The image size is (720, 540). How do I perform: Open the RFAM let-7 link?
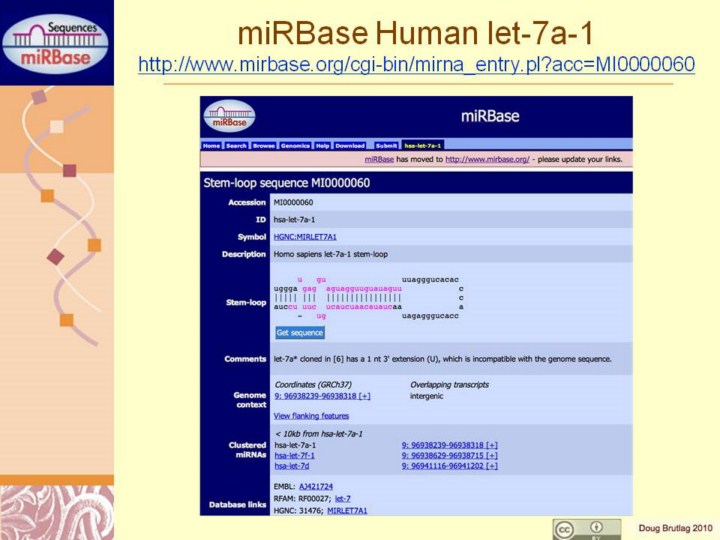coord(342,498)
